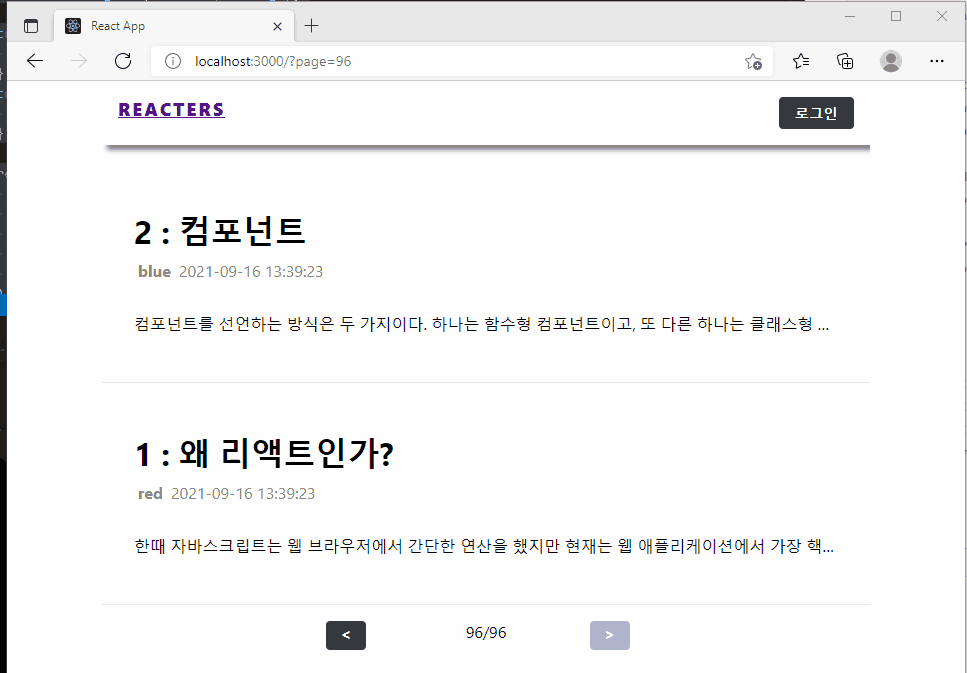Viewport: 967px width, 673px height.
Task: Click the 96/96 page indicator text
Action: click(486, 633)
